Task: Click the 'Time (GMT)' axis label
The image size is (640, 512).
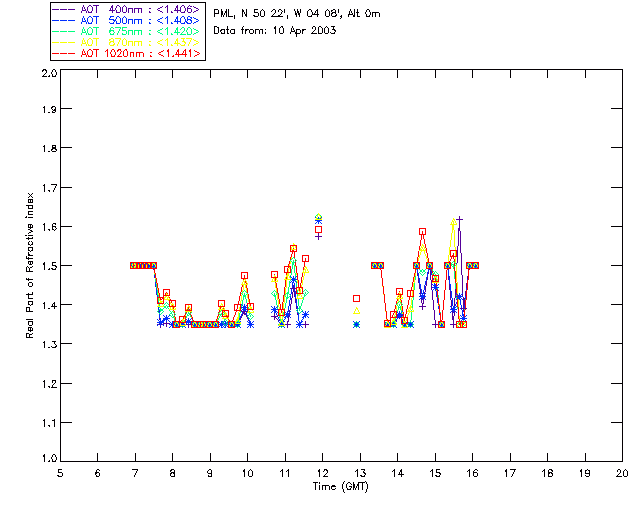Action: (340, 487)
